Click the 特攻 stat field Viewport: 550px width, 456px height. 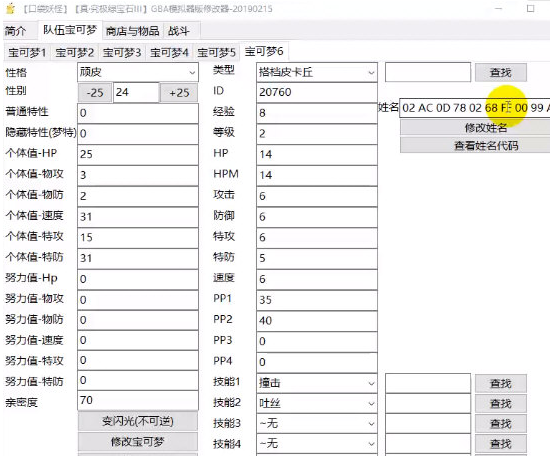point(317,237)
